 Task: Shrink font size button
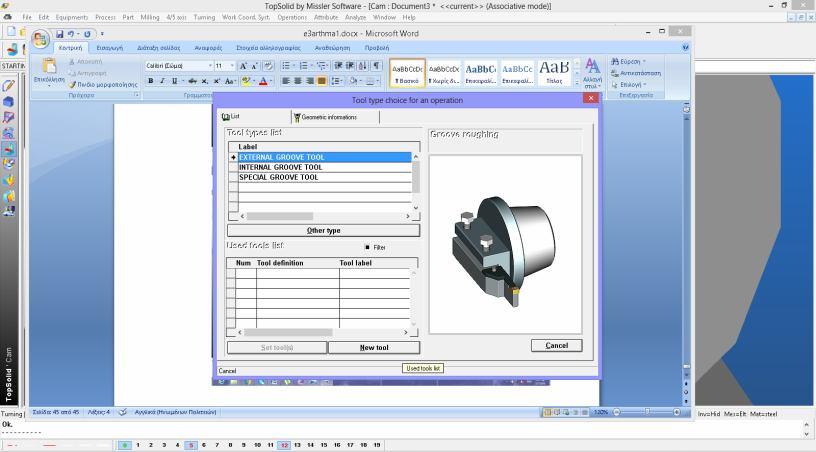(x=254, y=66)
